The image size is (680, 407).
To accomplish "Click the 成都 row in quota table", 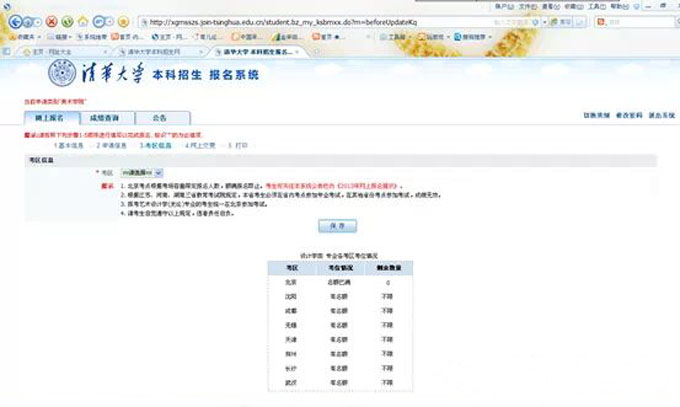I will (x=340, y=311).
